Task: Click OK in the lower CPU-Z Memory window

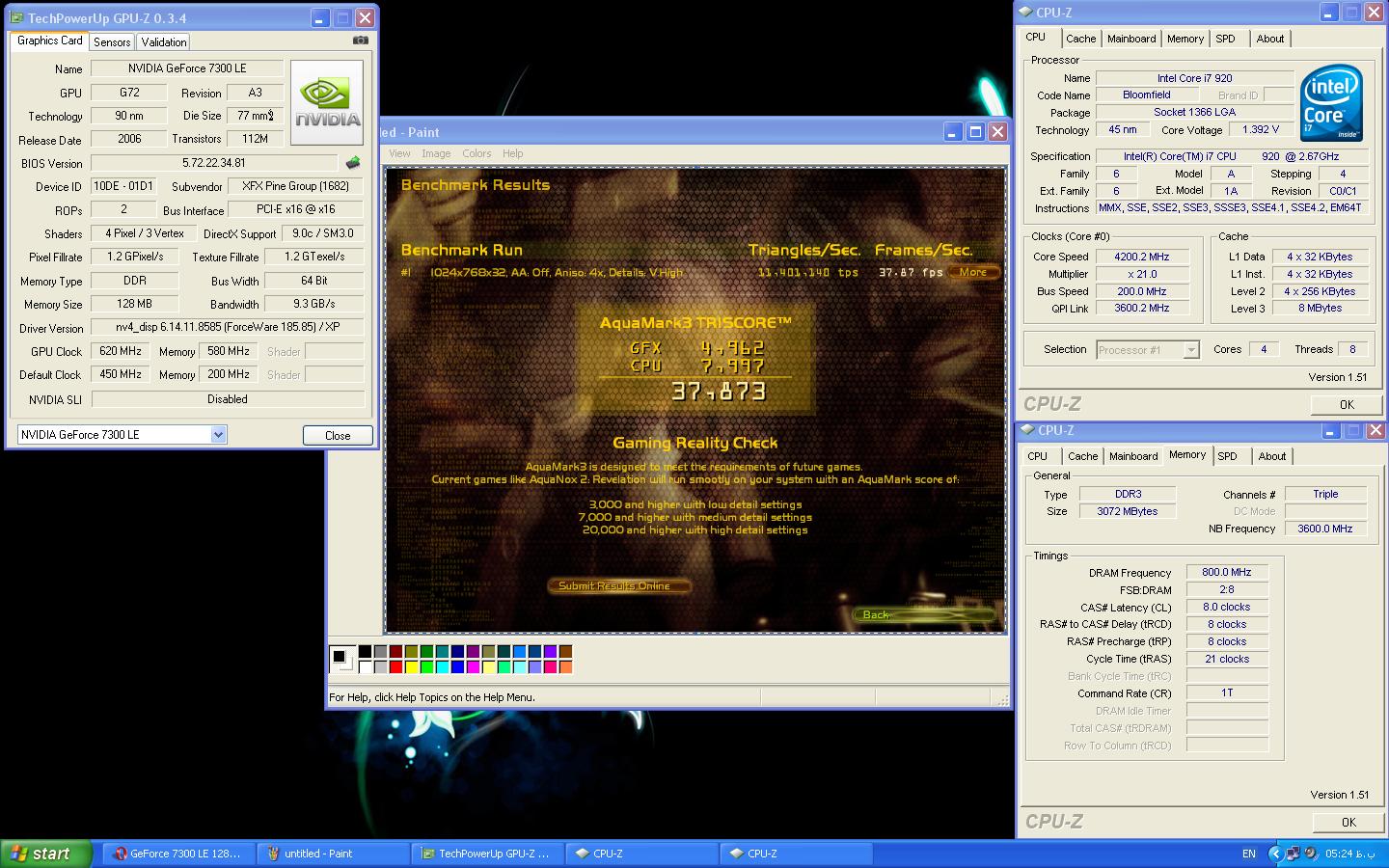Action: click(x=1348, y=822)
